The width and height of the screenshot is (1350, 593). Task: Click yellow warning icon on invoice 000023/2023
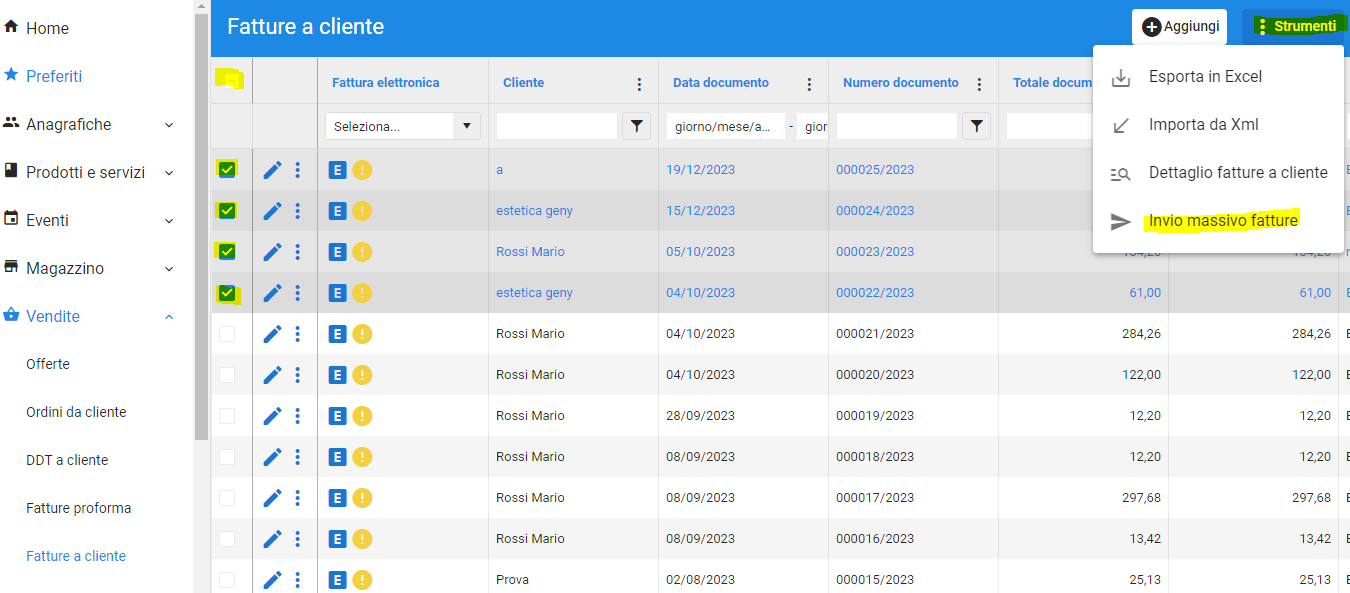362,252
